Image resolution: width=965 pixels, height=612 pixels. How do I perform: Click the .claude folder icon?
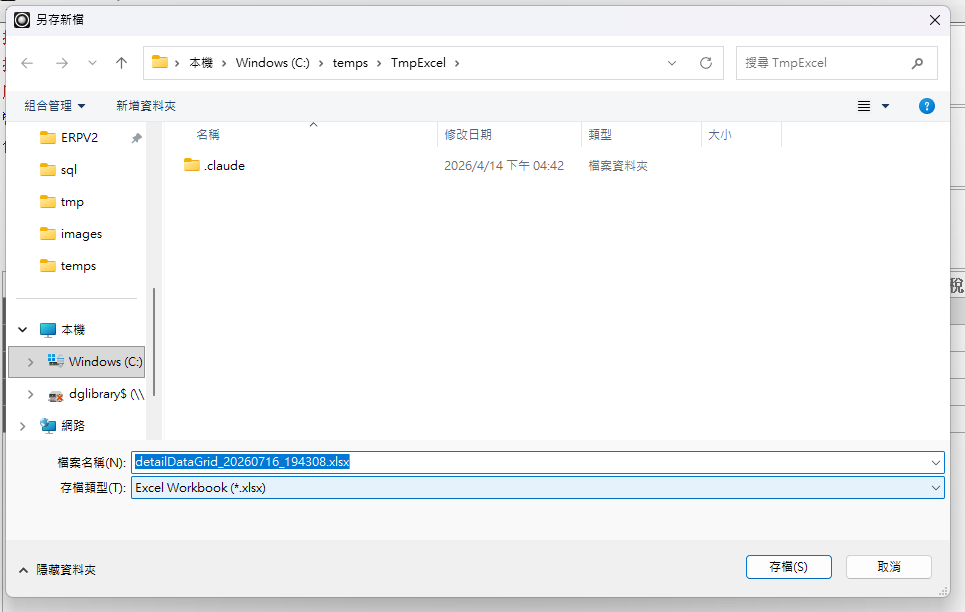coord(192,165)
